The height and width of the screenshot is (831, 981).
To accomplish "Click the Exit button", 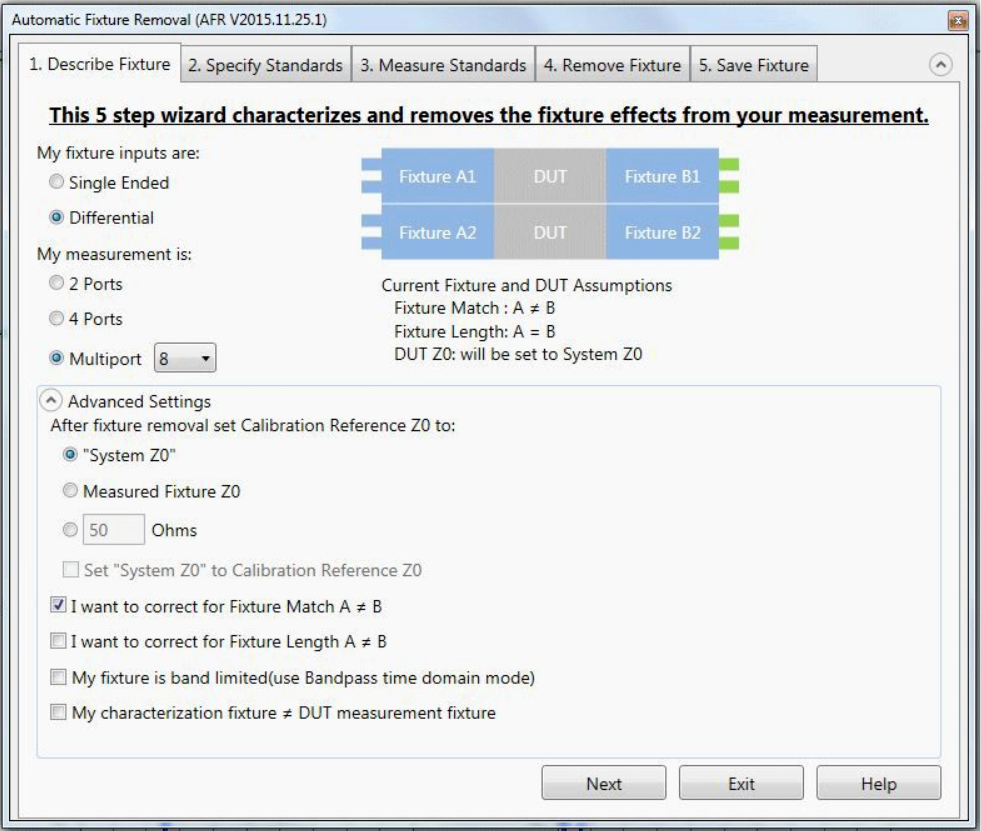I will click(x=741, y=783).
